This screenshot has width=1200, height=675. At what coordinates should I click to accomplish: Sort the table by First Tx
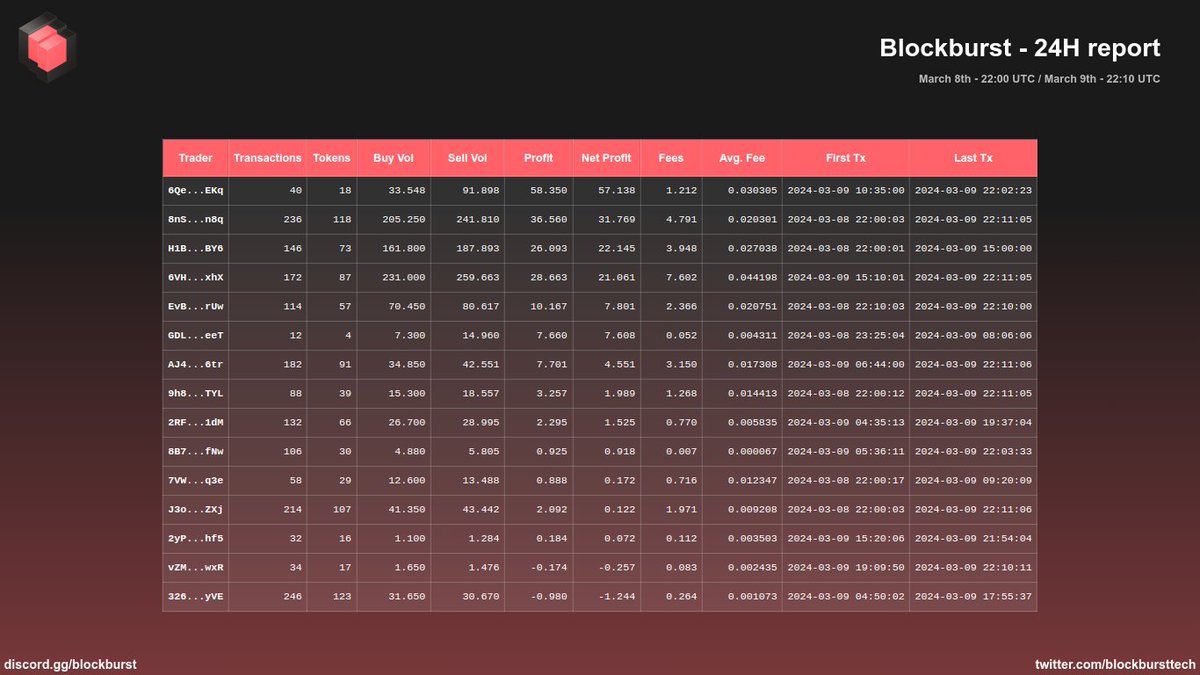(x=845, y=157)
